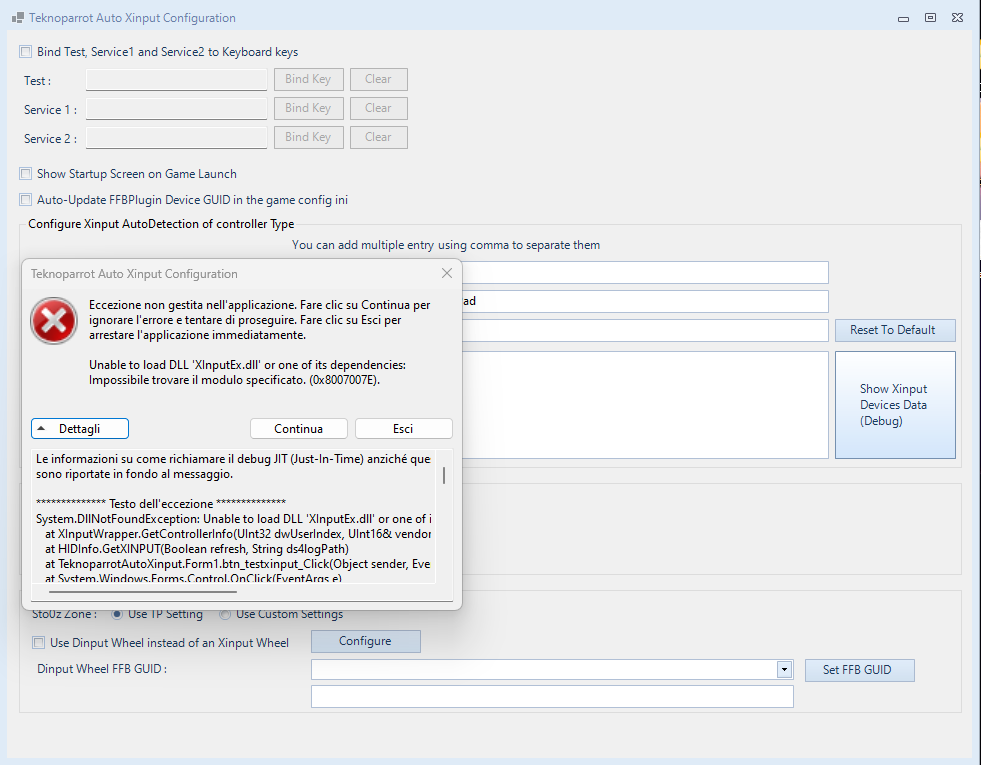The image size is (981, 765).
Task: Click Bind Key in the Service 1 row
Action: (x=308, y=108)
